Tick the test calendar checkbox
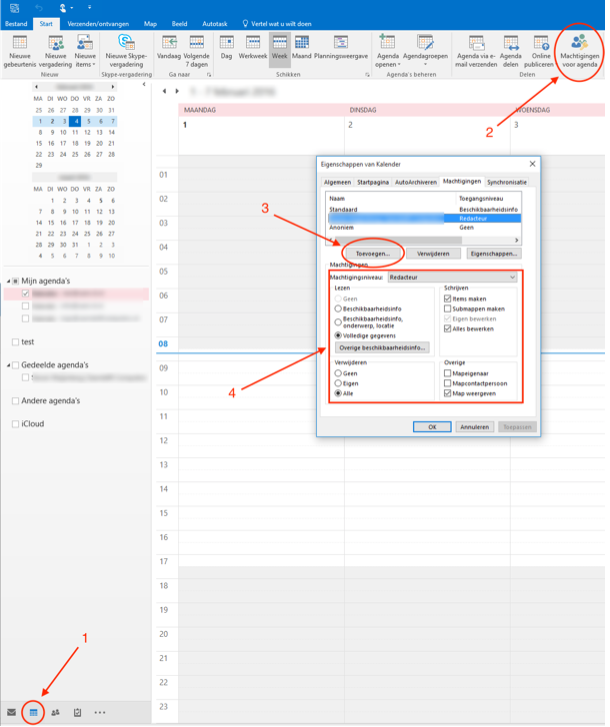The width and height of the screenshot is (610, 727). [14, 342]
